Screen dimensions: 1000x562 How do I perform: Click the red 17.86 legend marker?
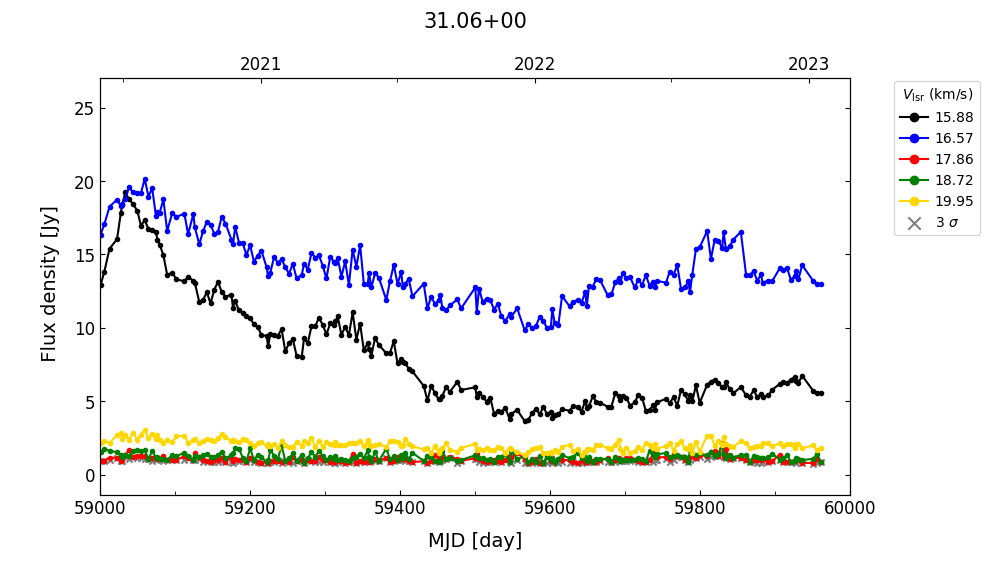(914, 159)
